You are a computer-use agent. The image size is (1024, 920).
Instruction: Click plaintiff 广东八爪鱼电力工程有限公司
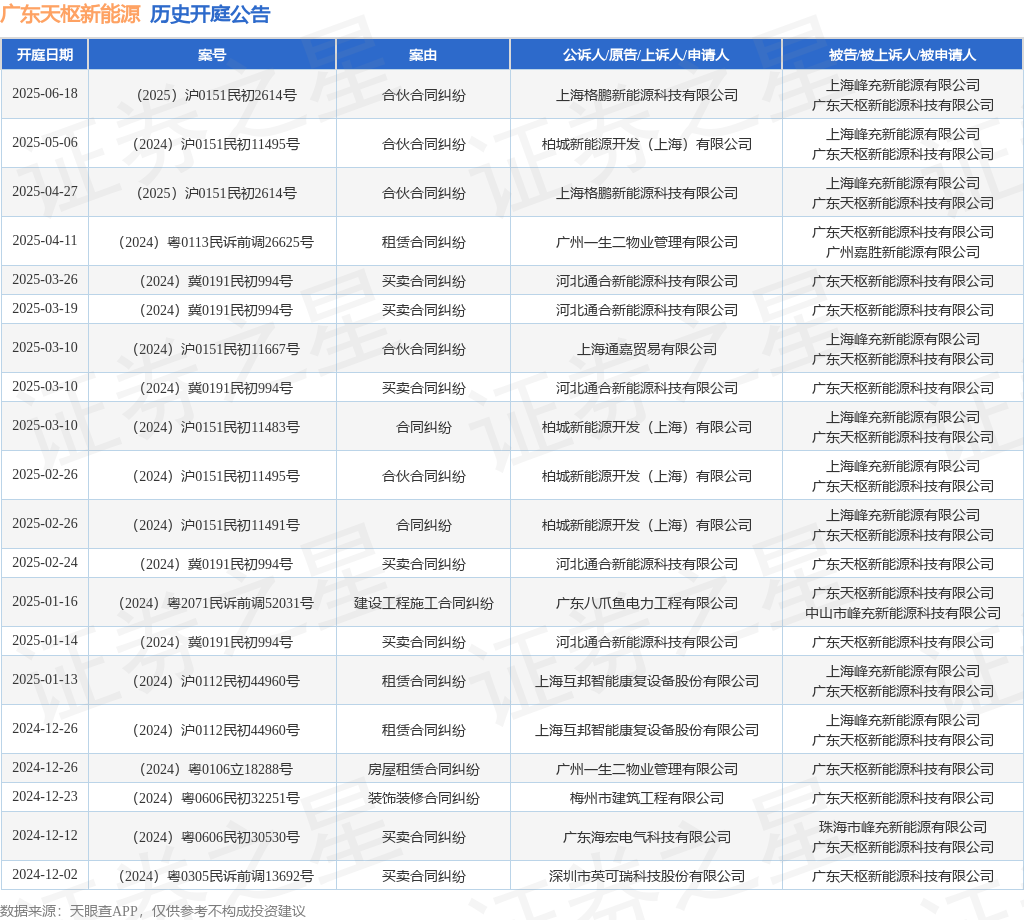coord(647,603)
